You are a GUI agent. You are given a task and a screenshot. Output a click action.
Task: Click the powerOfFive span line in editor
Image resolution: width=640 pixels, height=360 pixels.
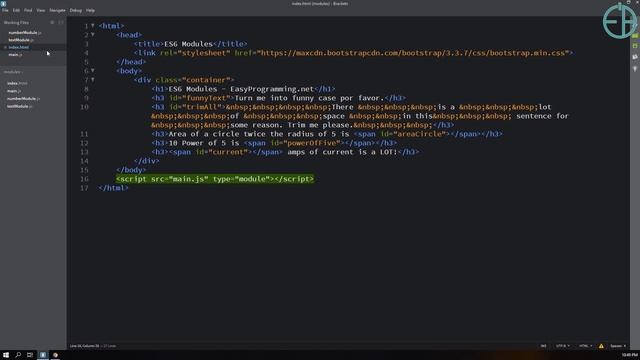click(x=274, y=143)
